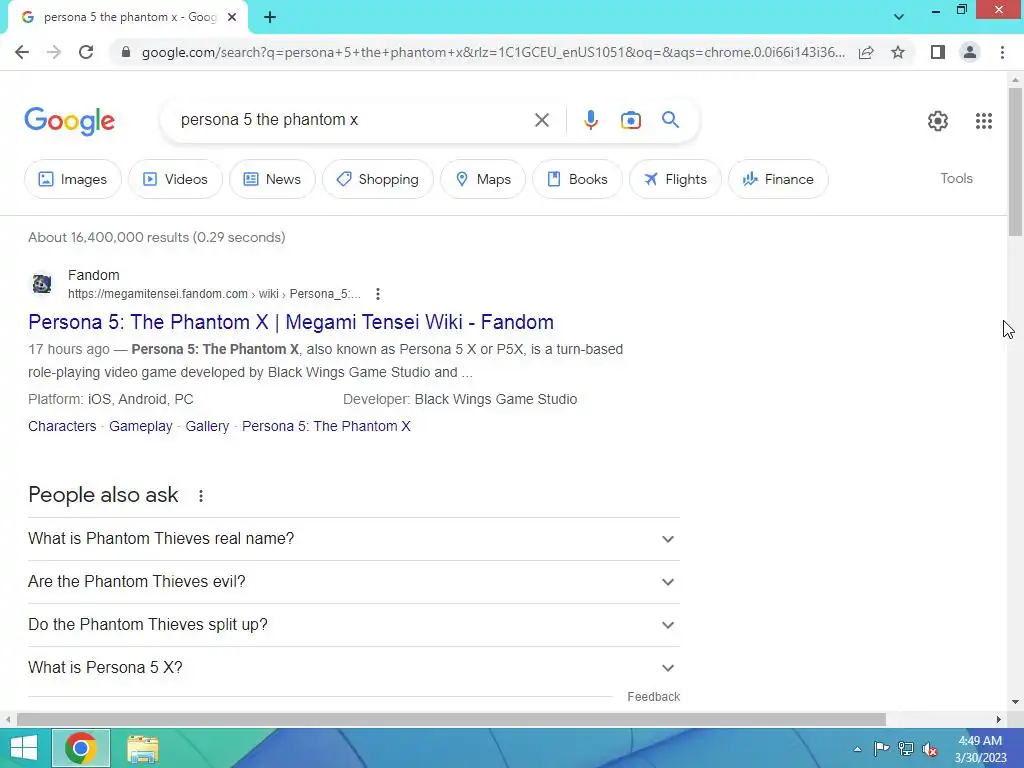Open the Gallery sitelink
1024x768 pixels.
tap(207, 426)
